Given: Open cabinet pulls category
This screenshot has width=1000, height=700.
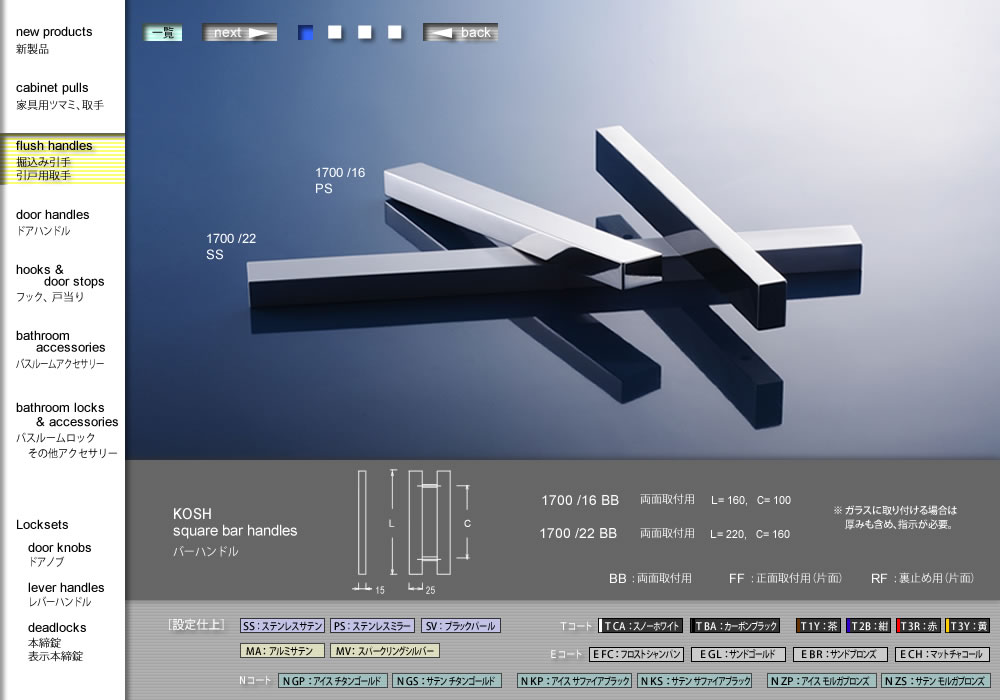Looking at the screenshot, I should pos(59,96).
